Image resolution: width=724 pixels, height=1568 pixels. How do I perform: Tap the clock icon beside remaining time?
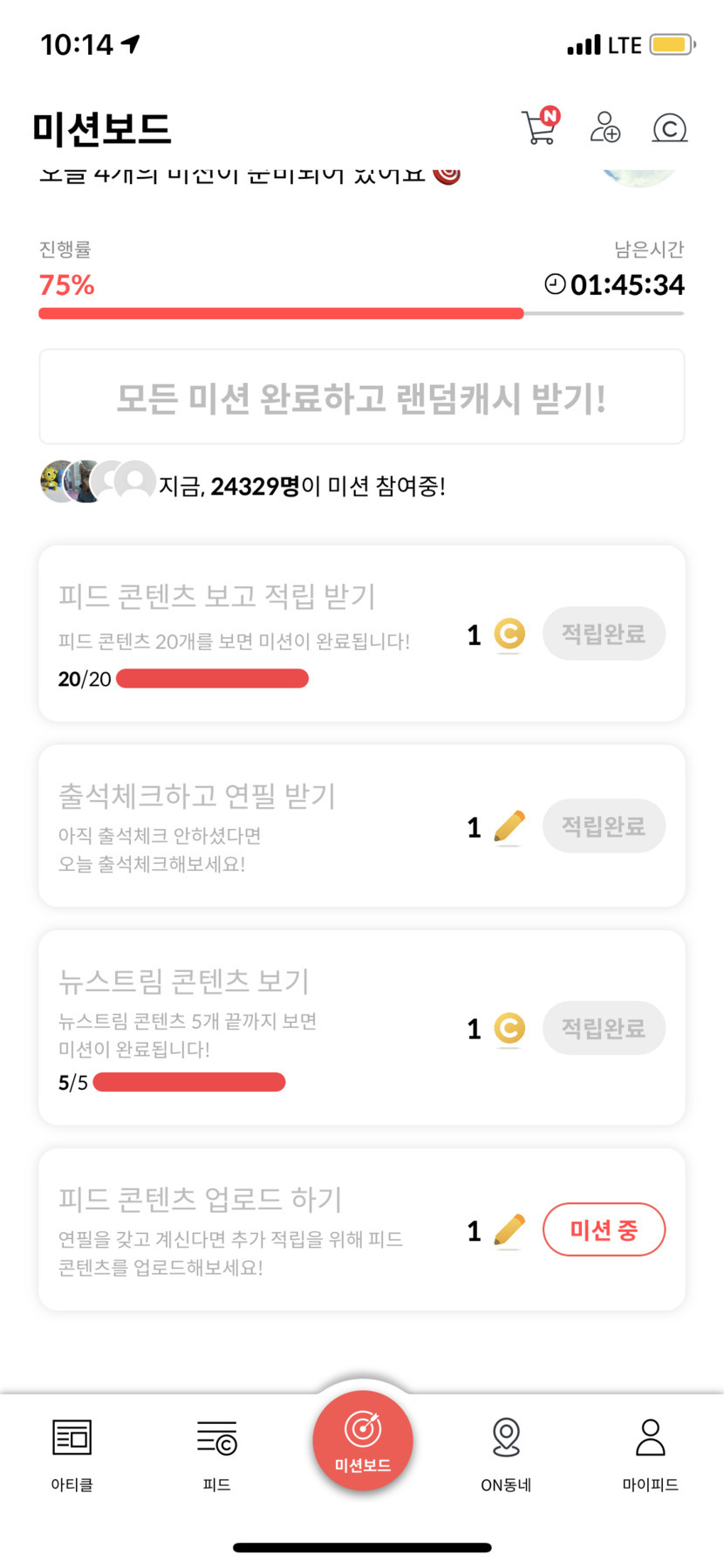(x=555, y=284)
